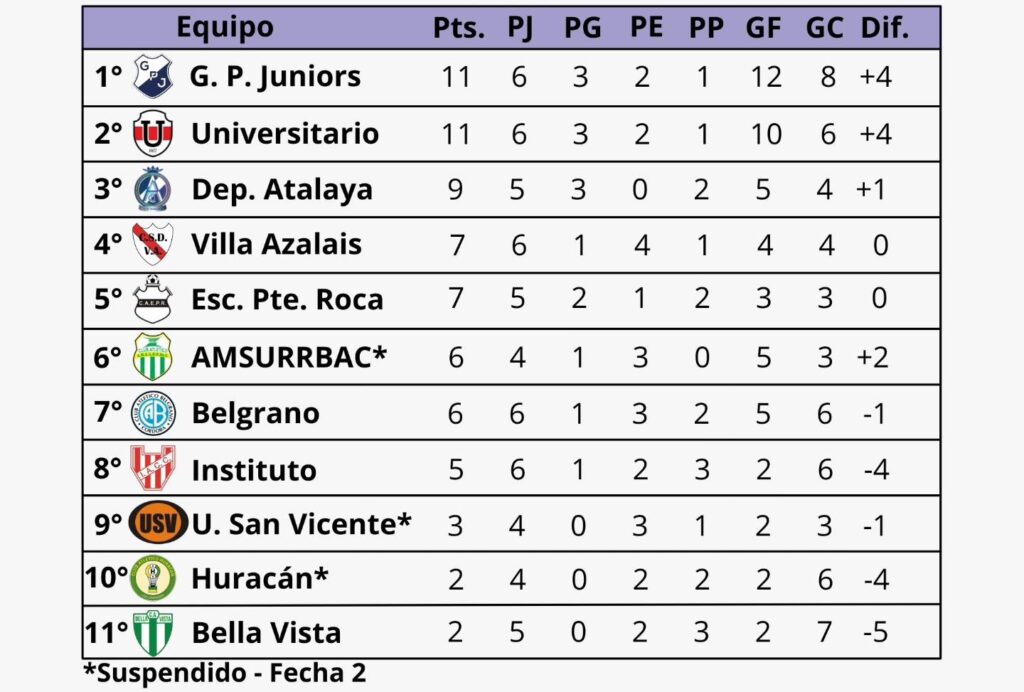Click the Instituto team name
1024x692 pixels.
tap(253, 469)
